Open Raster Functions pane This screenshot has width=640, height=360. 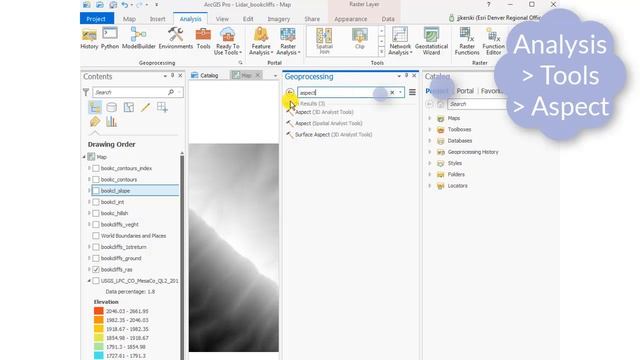[467, 41]
